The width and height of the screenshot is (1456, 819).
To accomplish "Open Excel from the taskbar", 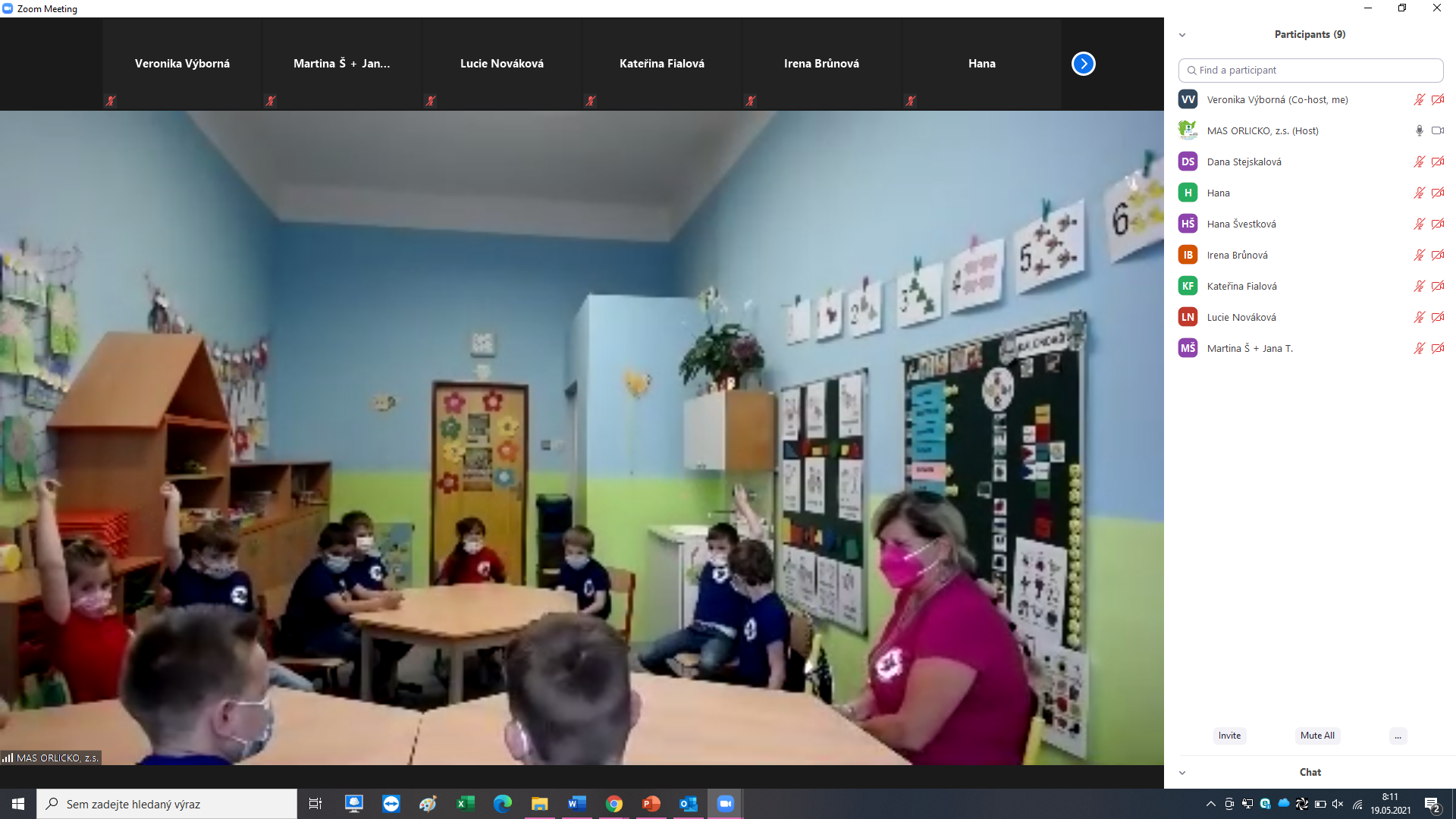I will pyautogui.click(x=465, y=804).
